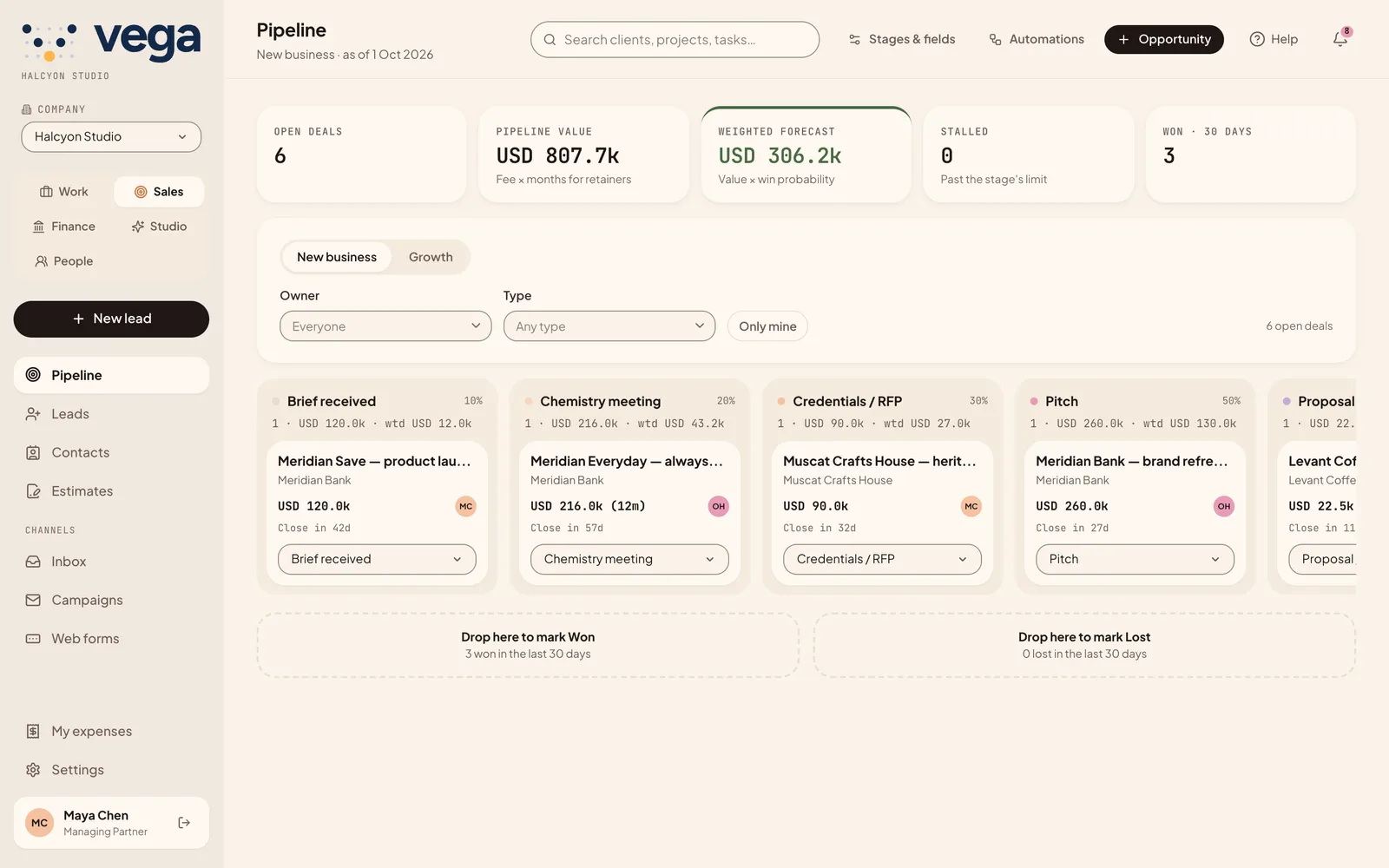The height and width of the screenshot is (868, 1389).
Task: Open Pitch stage dropdown on Meridian Bank card
Action: (1135, 559)
